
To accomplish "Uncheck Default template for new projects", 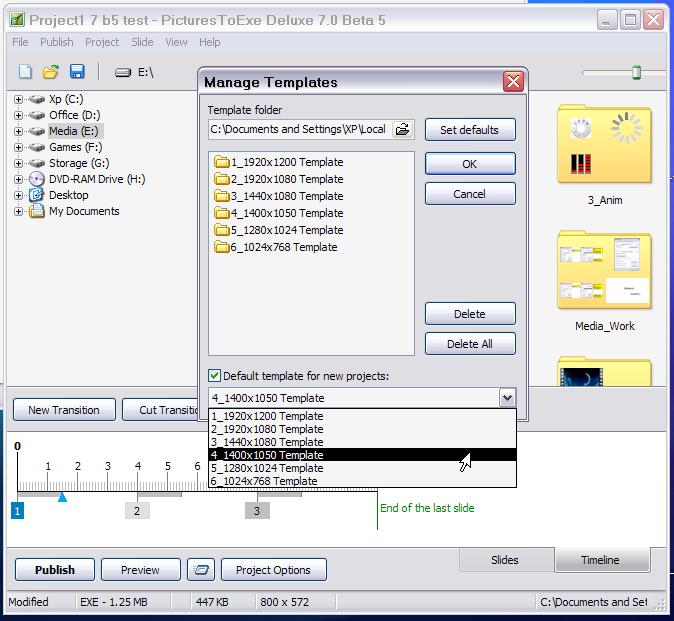I will click(x=215, y=376).
